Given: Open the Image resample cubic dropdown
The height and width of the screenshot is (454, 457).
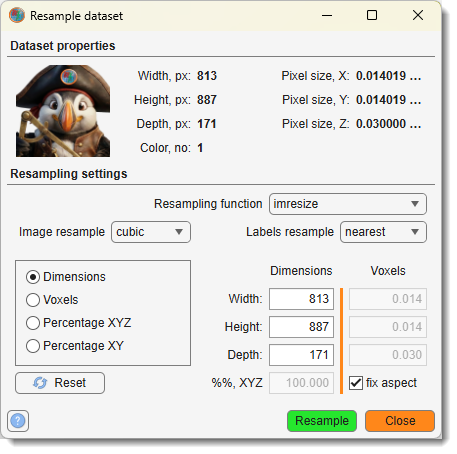Looking at the screenshot, I should point(151,232).
